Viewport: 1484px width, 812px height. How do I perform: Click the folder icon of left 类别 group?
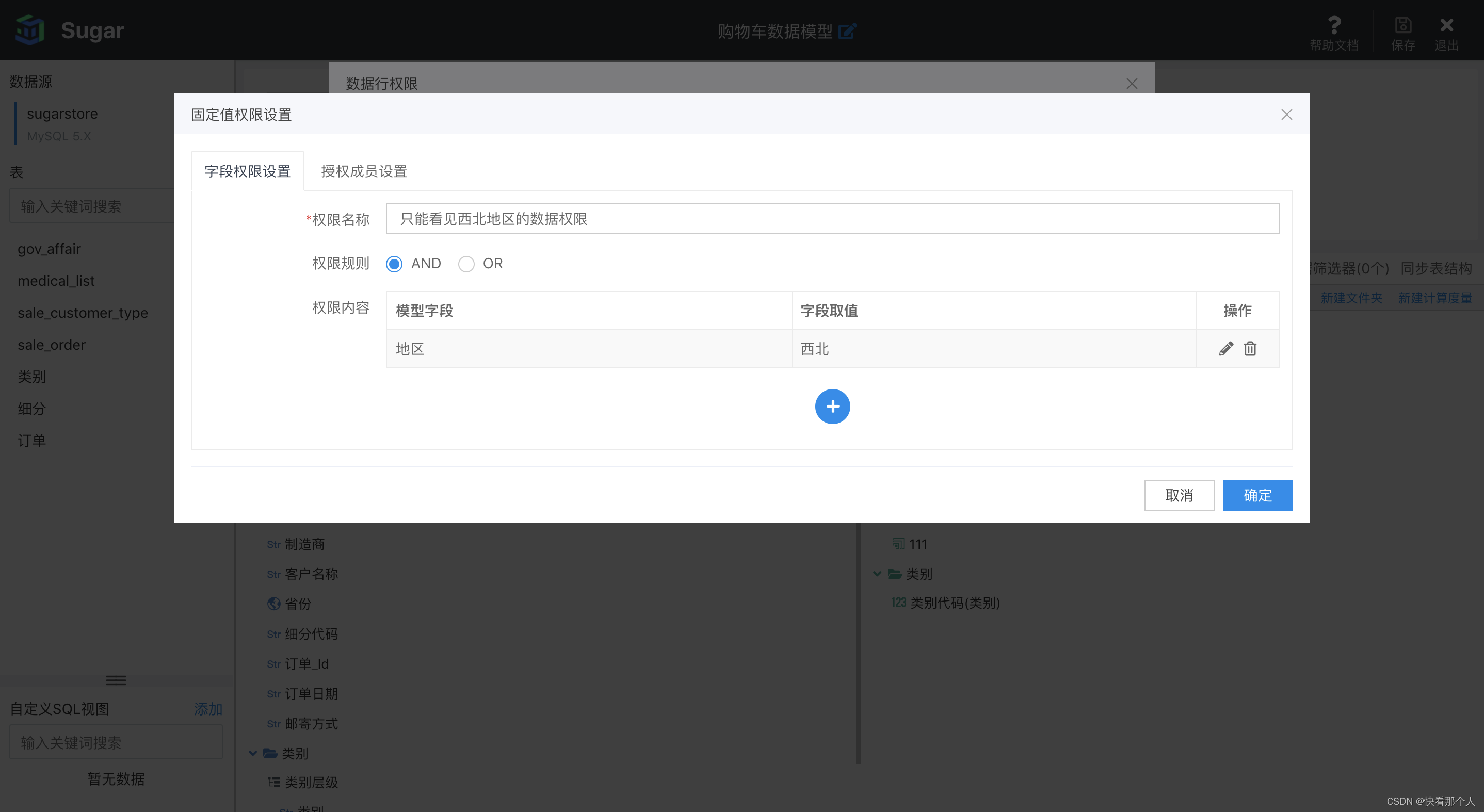coord(270,753)
